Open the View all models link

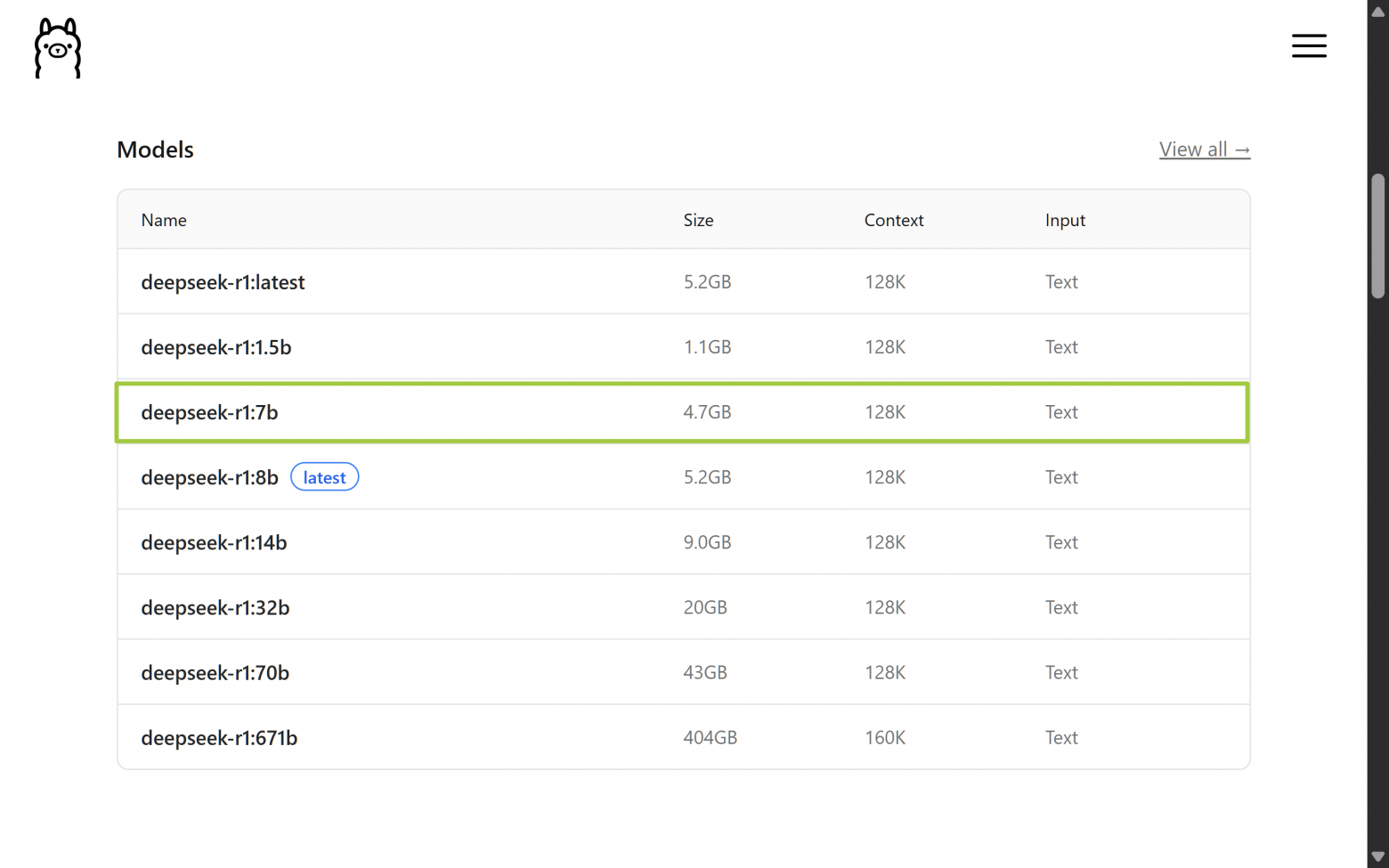tap(1205, 150)
